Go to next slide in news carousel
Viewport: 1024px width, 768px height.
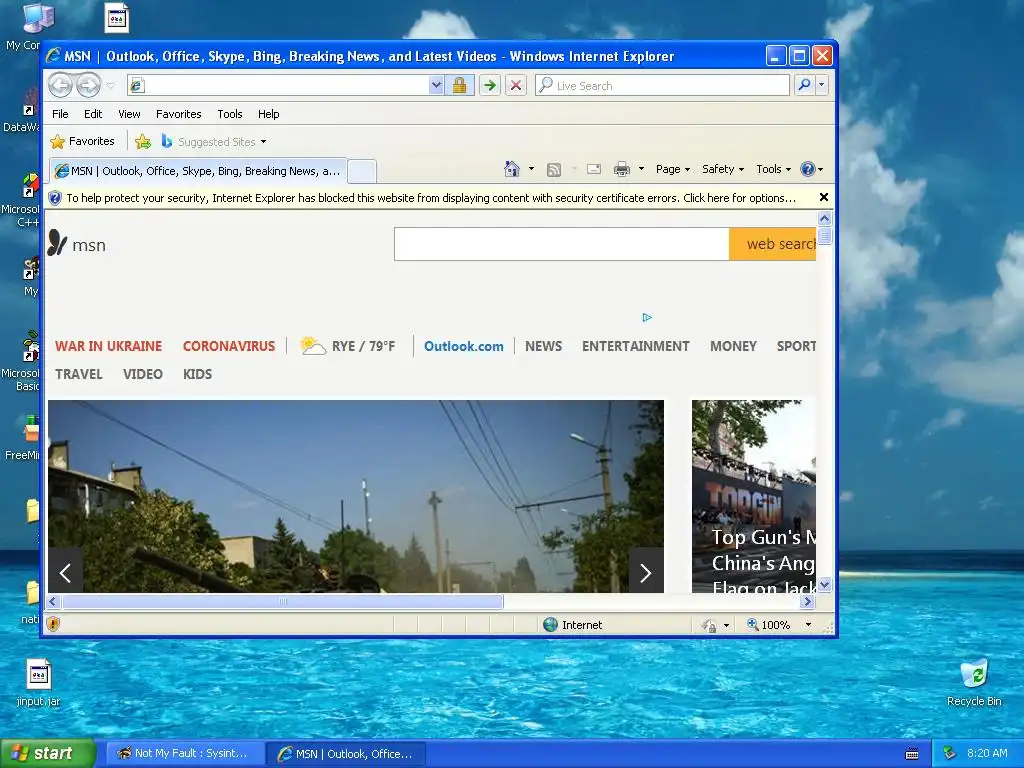click(645, 573)
